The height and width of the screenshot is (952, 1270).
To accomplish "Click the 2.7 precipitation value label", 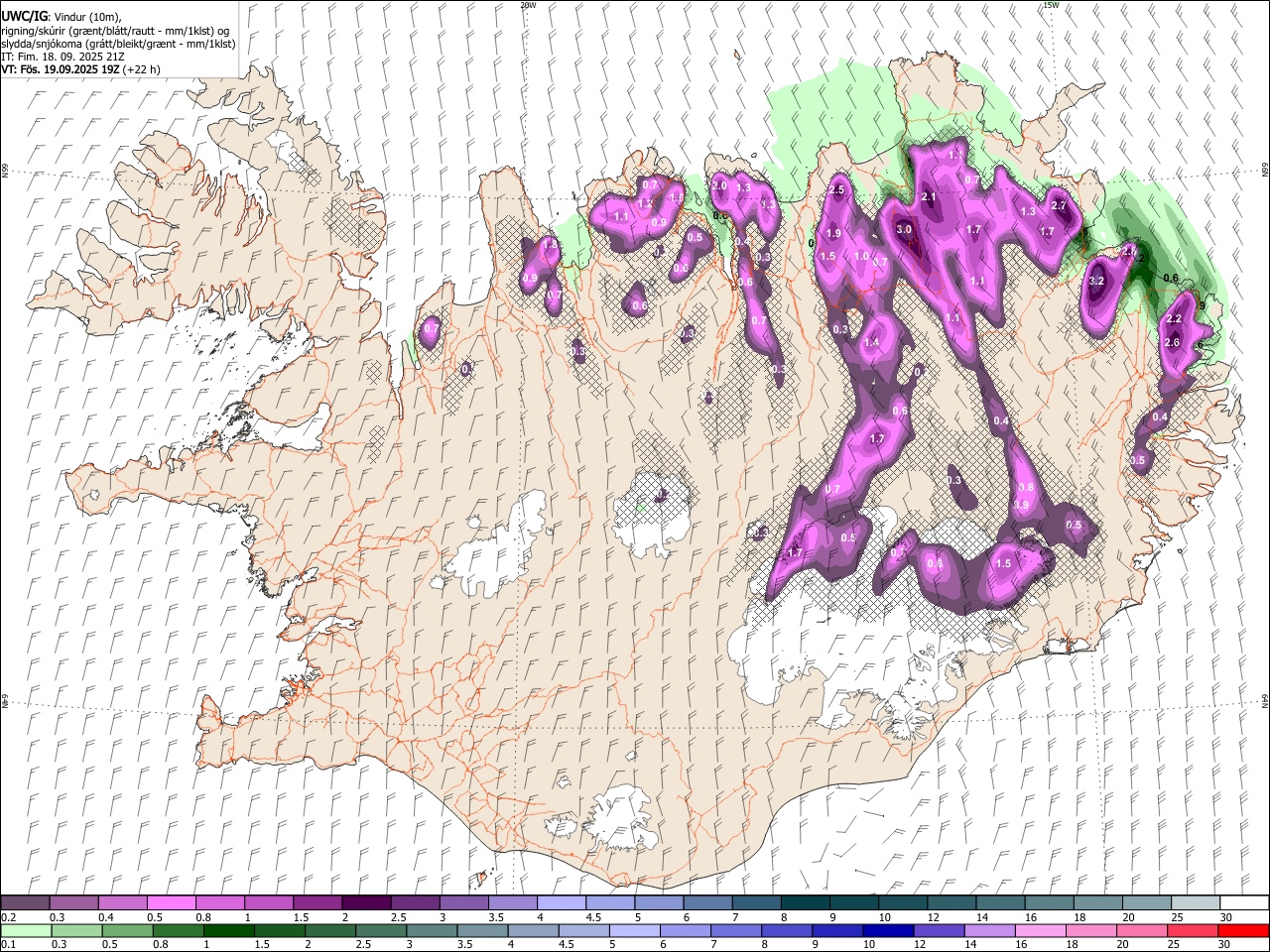I will coord(1059,206).
